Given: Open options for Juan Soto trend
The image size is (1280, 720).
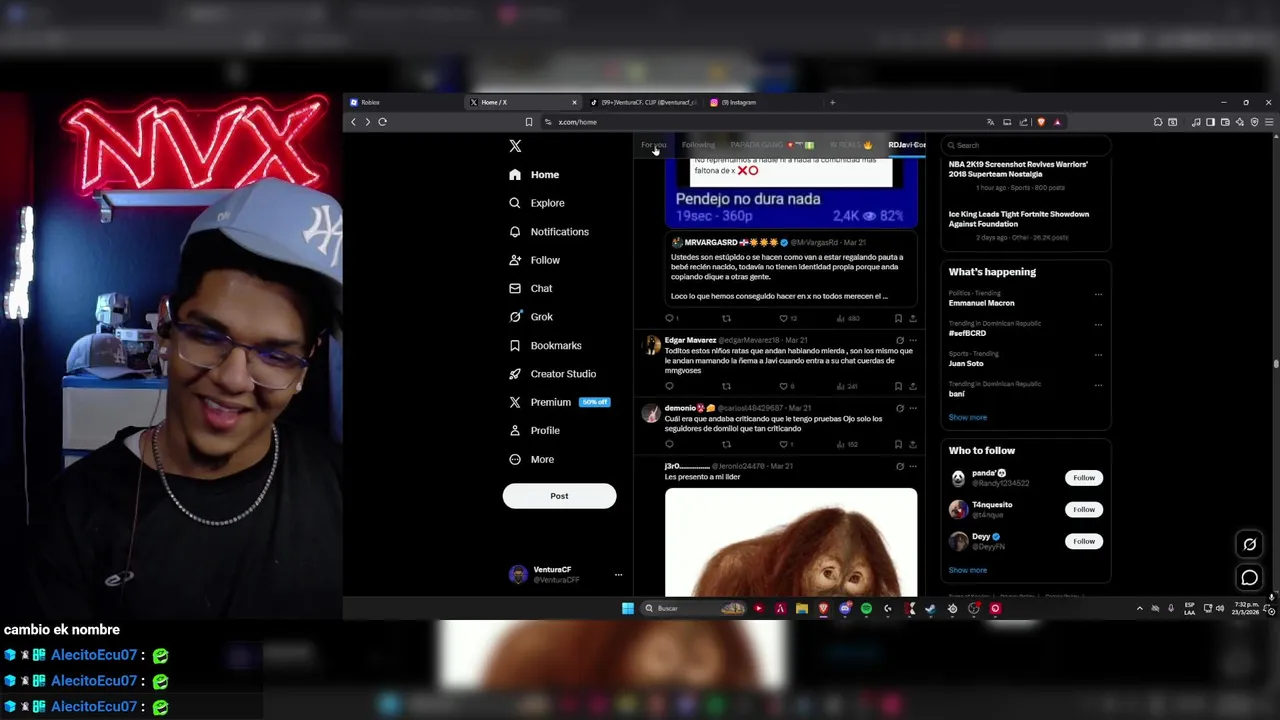Looking at the screenshot, I should 1098,355.
